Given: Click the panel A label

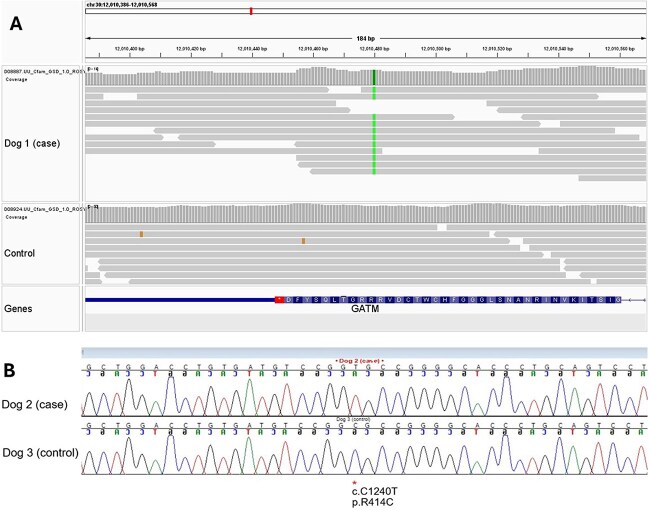Looking at the screenshot, I should (16, 24).
